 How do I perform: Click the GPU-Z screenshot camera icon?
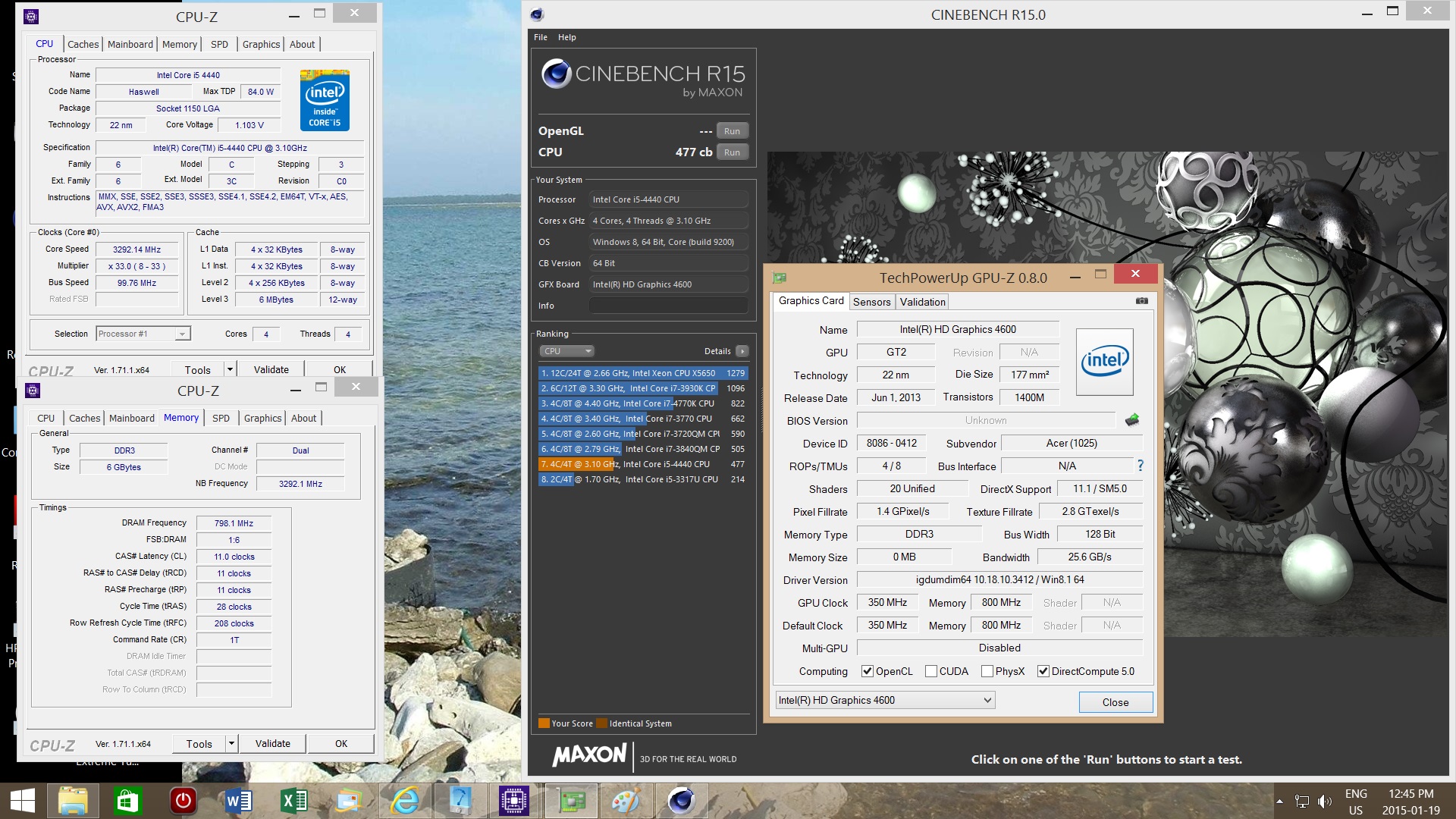[1141, 301]
